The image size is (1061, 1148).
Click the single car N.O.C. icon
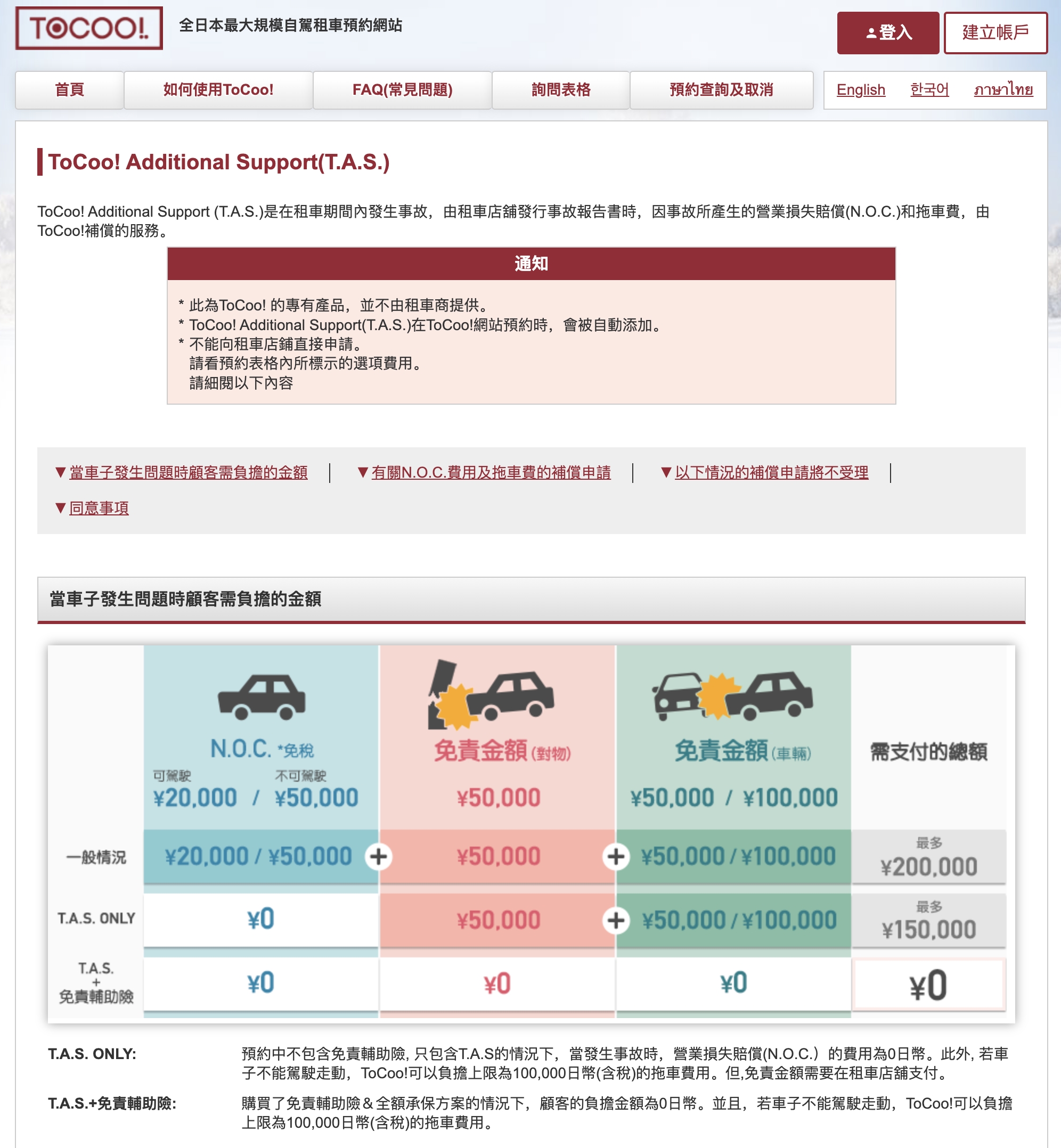point(262,697)
